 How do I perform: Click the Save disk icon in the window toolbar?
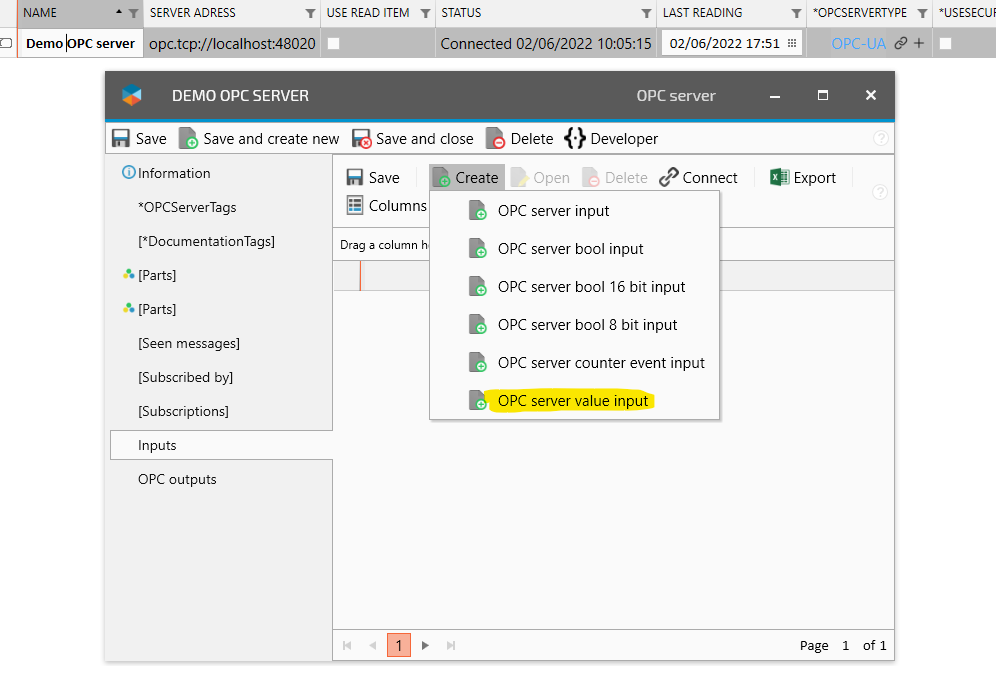pos(120,138)
